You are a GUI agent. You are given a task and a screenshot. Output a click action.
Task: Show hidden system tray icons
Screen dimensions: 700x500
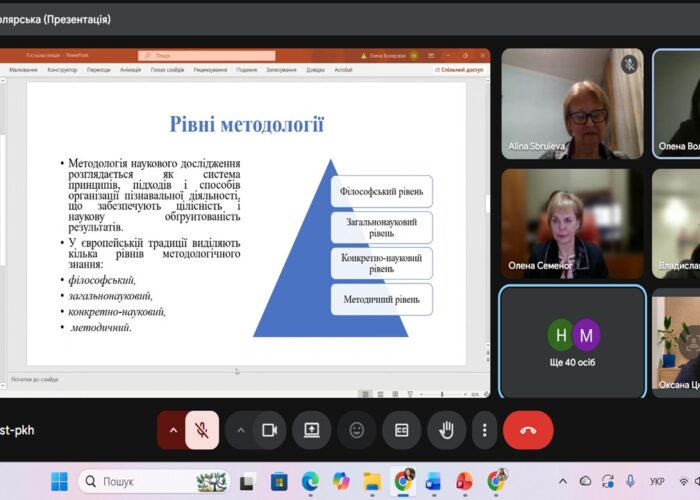pyautogui.click(x=563, y=482)
